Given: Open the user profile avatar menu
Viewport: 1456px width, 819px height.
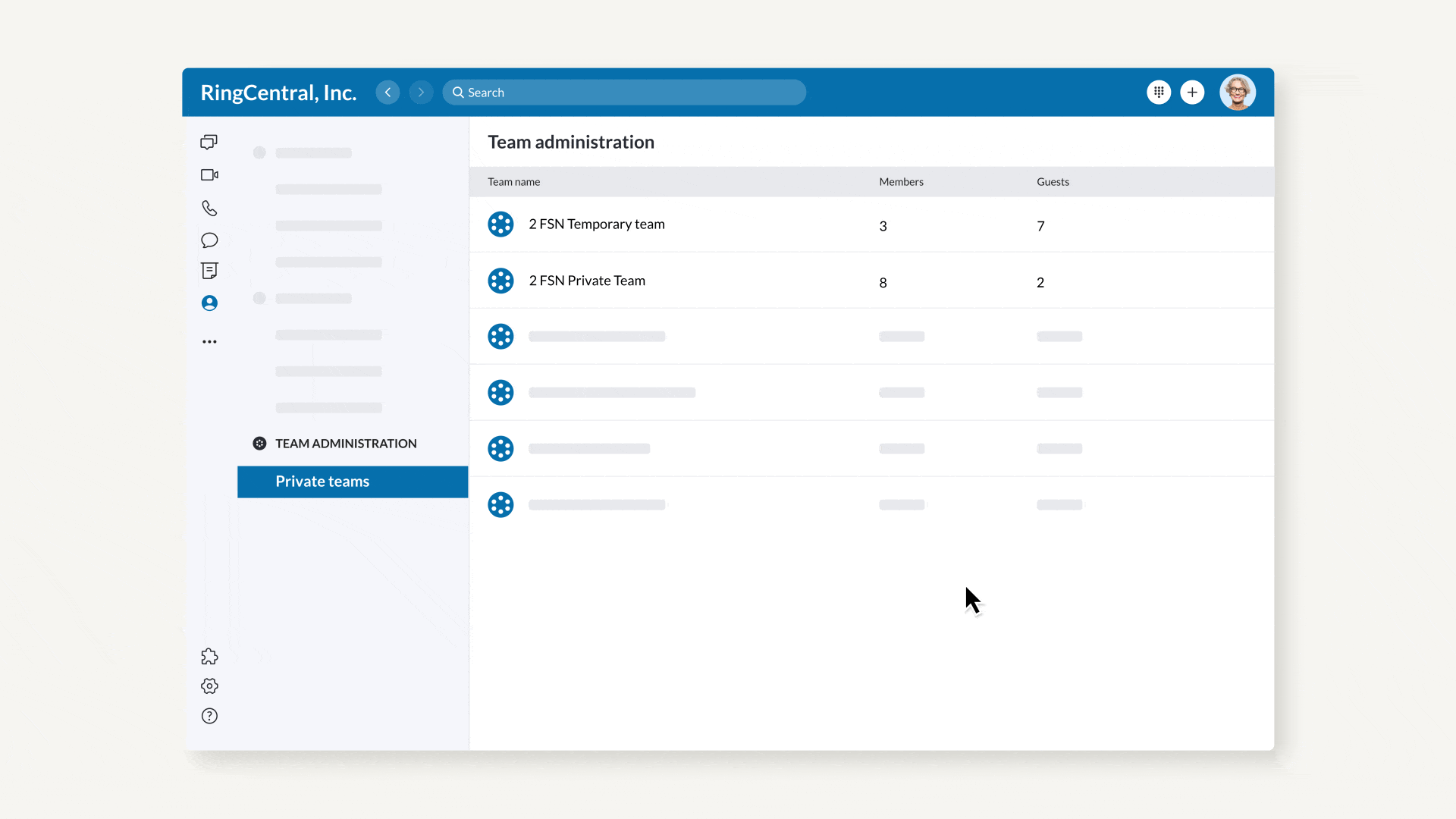Looking at the screenshot, I should (x=1238, y=93).
